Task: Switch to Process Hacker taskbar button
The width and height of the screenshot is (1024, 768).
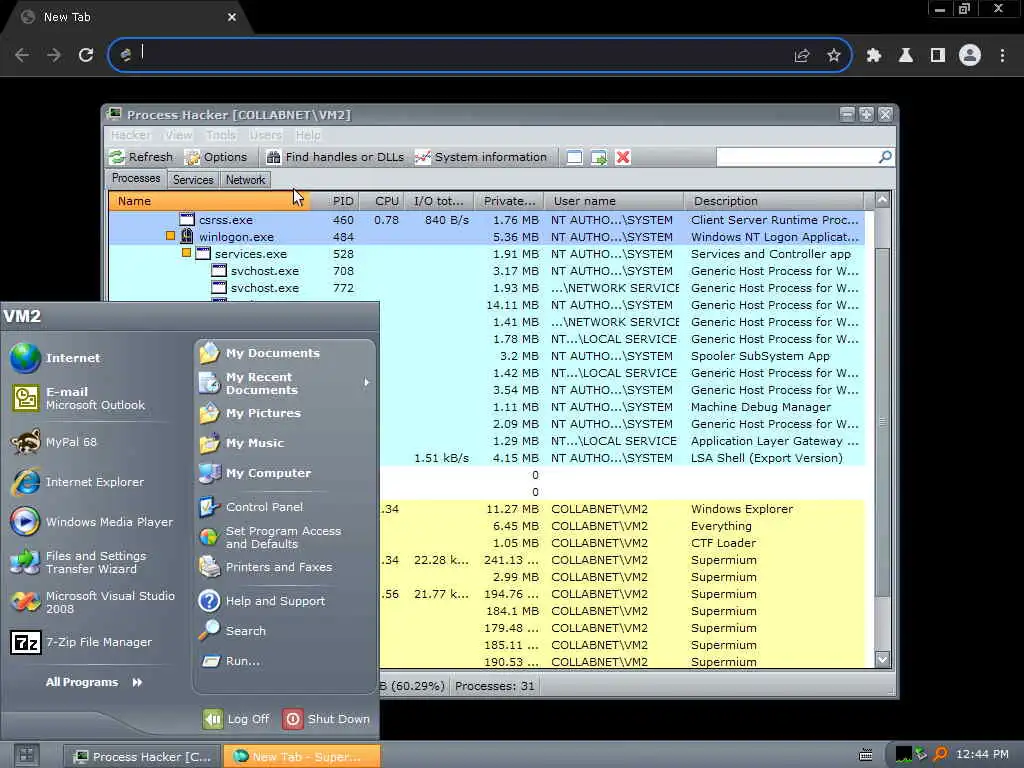Action: (x=142, y=756)
